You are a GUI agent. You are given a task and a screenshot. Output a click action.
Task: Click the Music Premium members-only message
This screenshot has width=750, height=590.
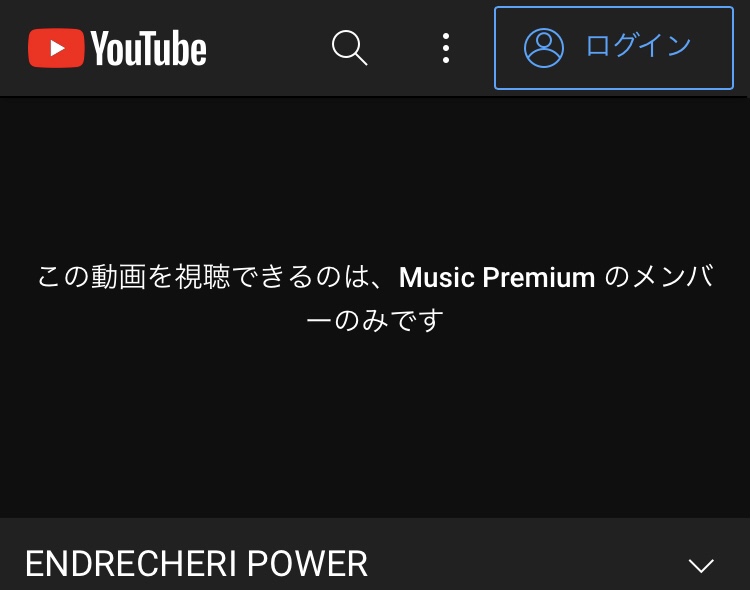click(375, 298)
